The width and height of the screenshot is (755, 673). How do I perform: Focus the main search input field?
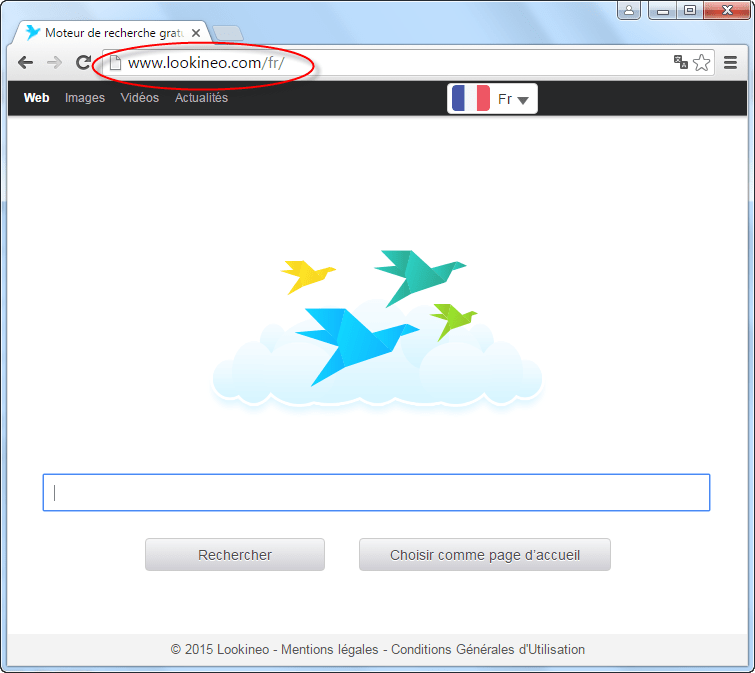coord(377,492)
